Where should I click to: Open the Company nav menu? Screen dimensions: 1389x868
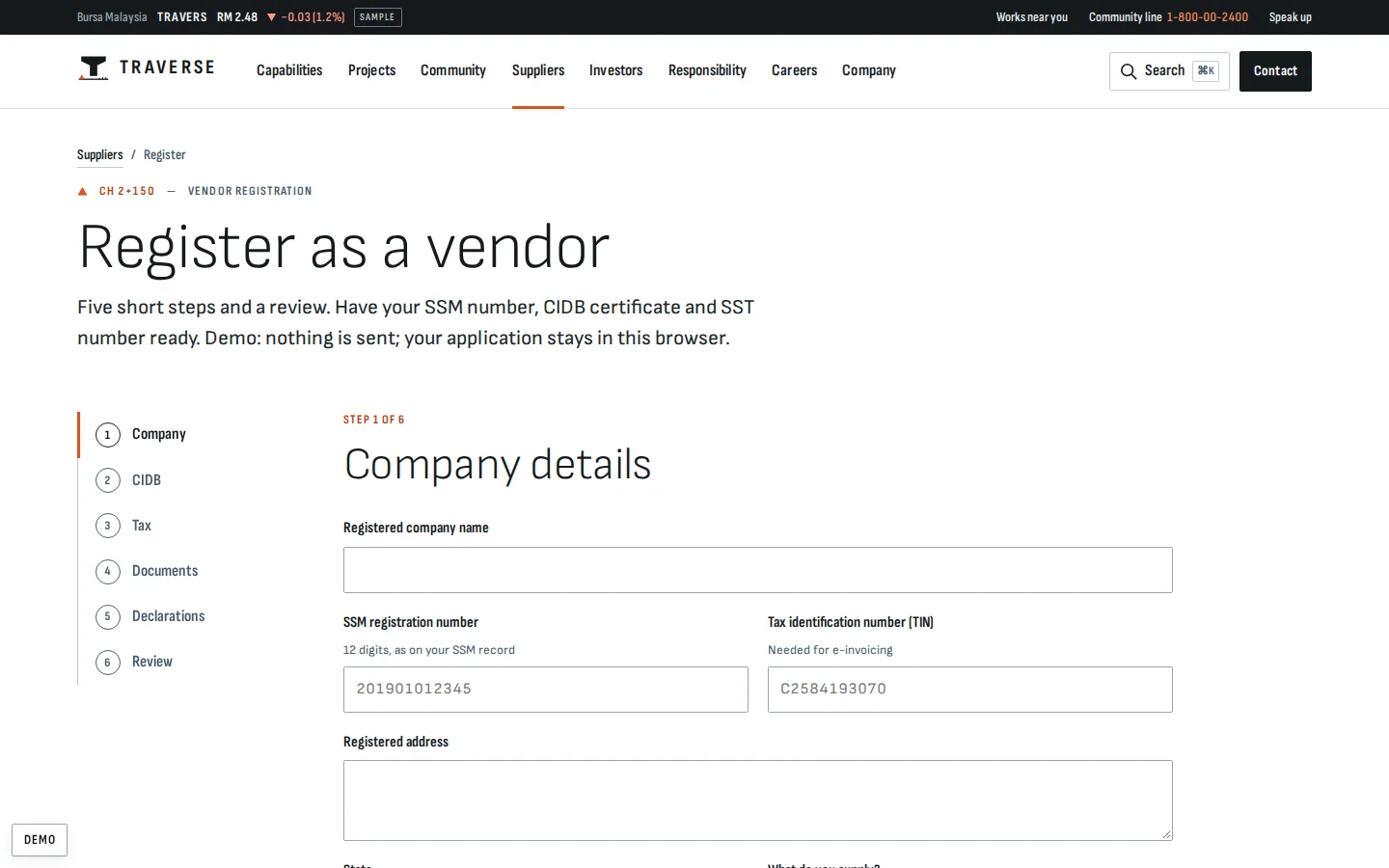(x=869, y=70)
